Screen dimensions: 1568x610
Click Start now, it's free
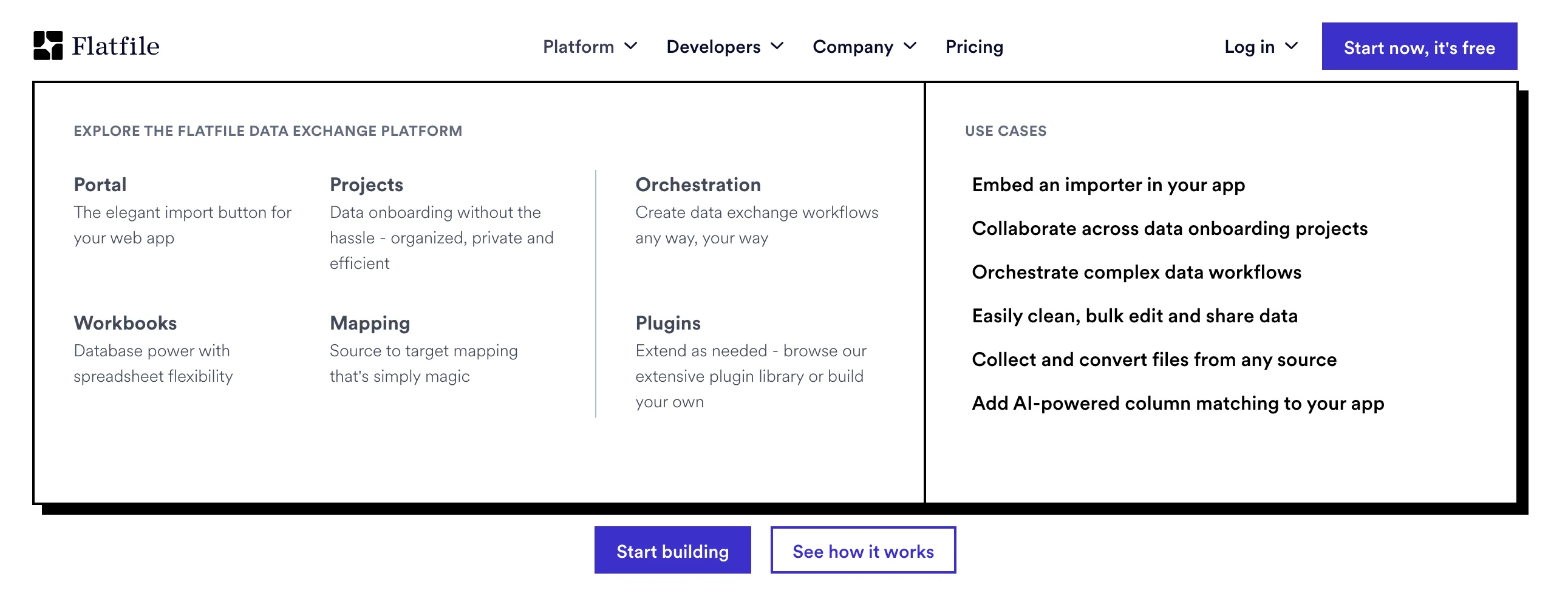(x=1418, y=46)
